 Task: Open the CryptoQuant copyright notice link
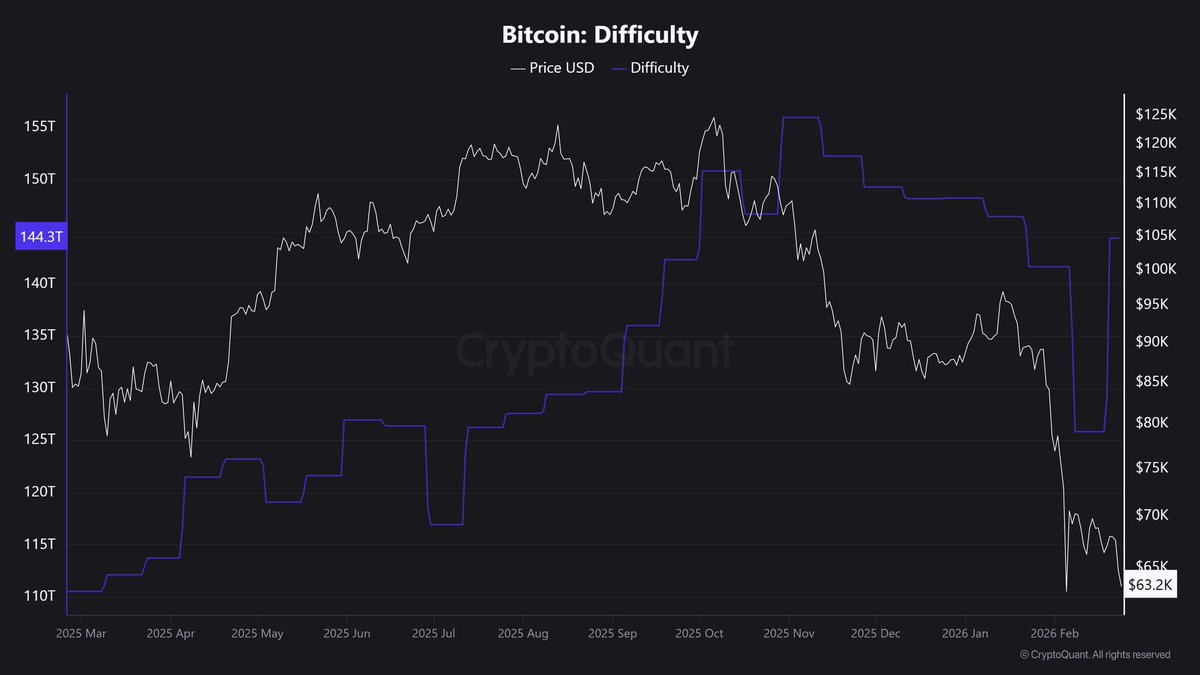coord(1095,655)
